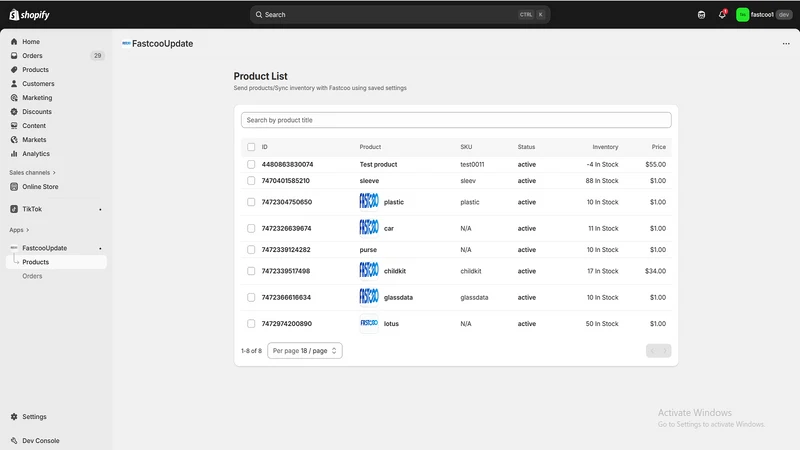Image resolution: width=800 pixels, height=450 pixels.
Task: Click the fastcoo1 account avatar
Action: (742, 15)
